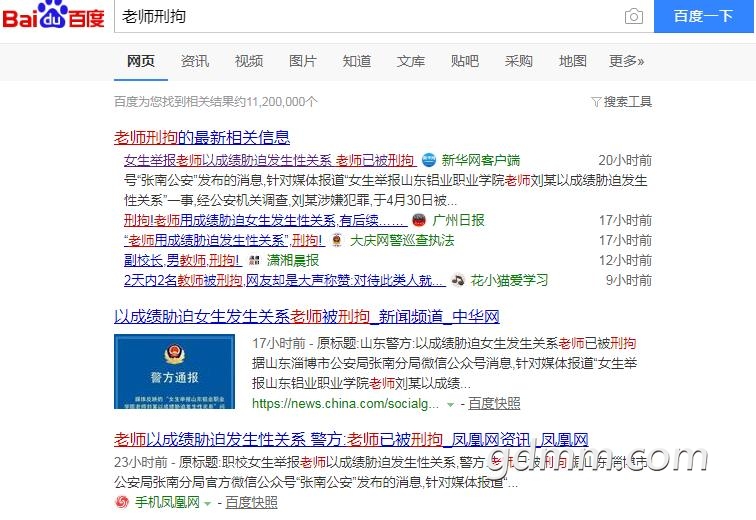Open 百度快照 for the 凤凰网 result
The image size is (756, 520).
click(251, 502)
